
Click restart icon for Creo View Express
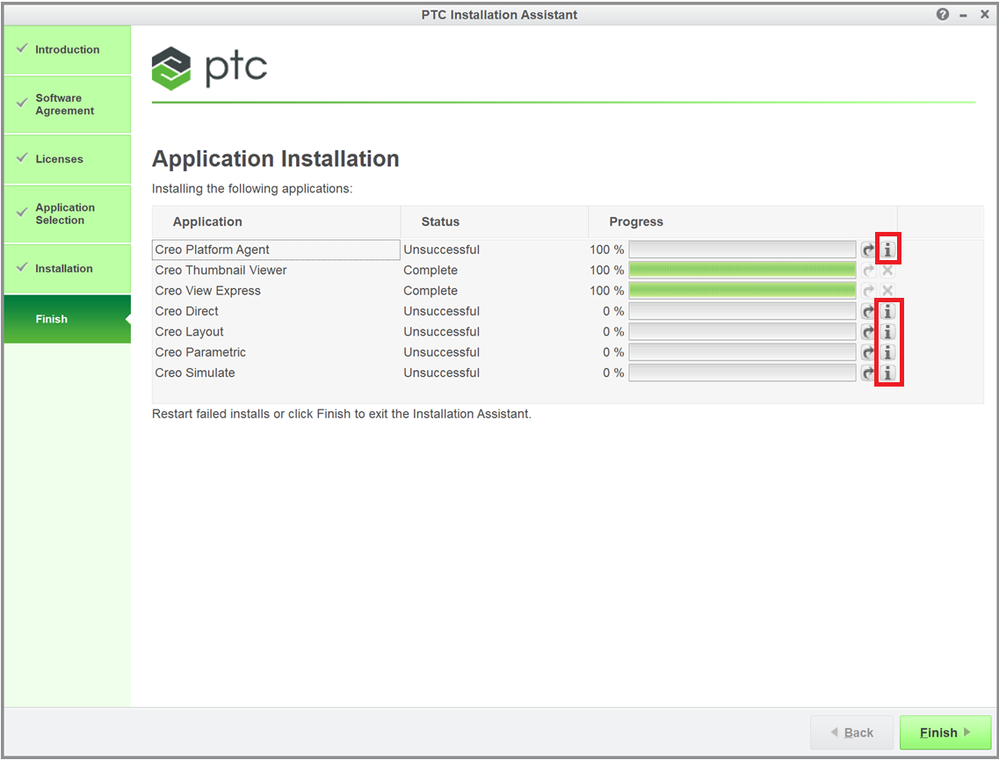868,290
